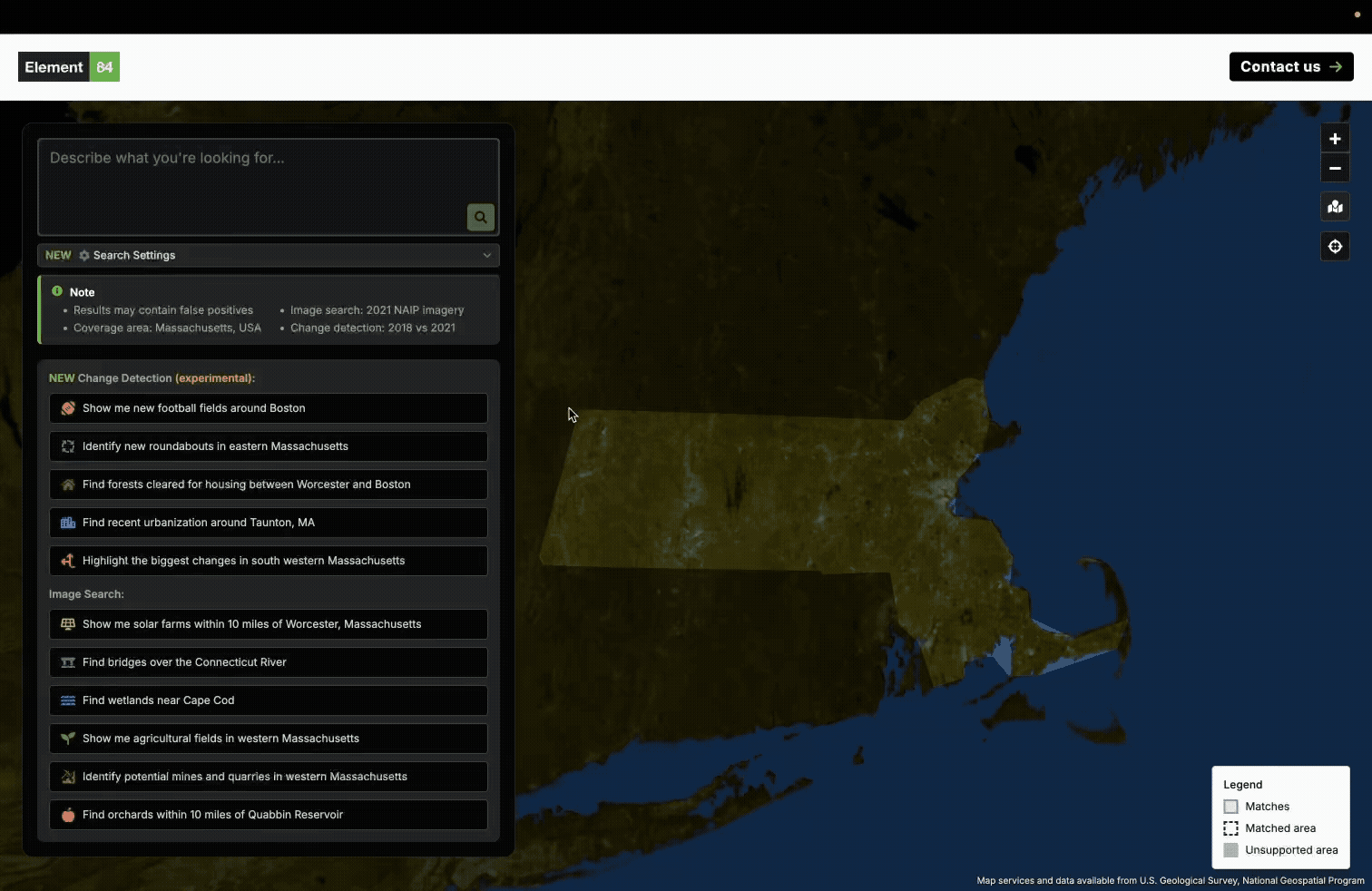Click the bridge icon beside the Connecticut River query
Screen dimensions: 1372x891
click(x=68, y=662)
